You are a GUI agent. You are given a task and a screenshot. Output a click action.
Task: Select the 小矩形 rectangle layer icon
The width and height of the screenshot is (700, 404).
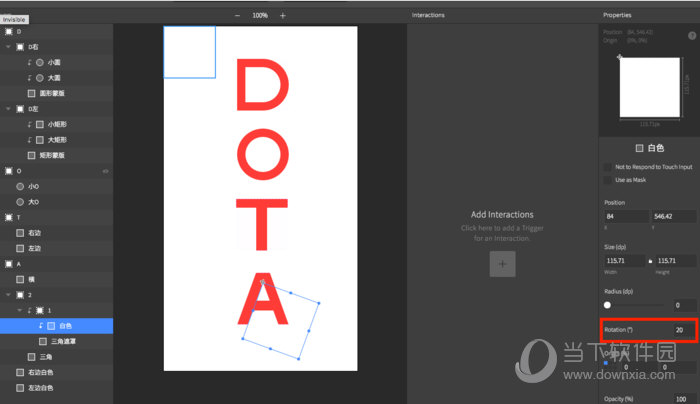(40, 125)
